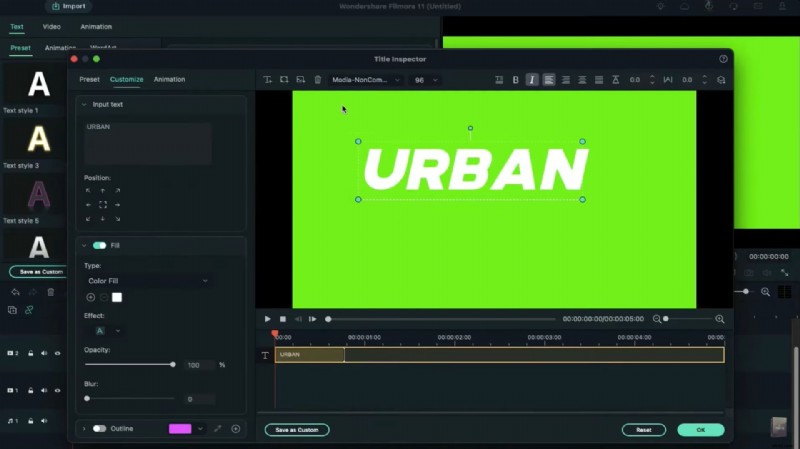Add a new text box in toolbar
The height and width of the screenshot is (449, 800).
click(x=268, y=80)
